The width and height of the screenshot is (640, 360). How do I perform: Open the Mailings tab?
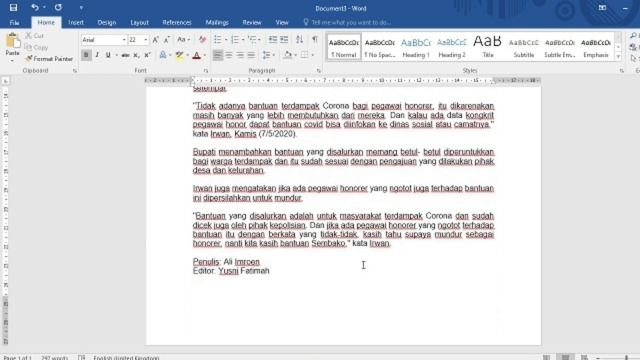217,22
